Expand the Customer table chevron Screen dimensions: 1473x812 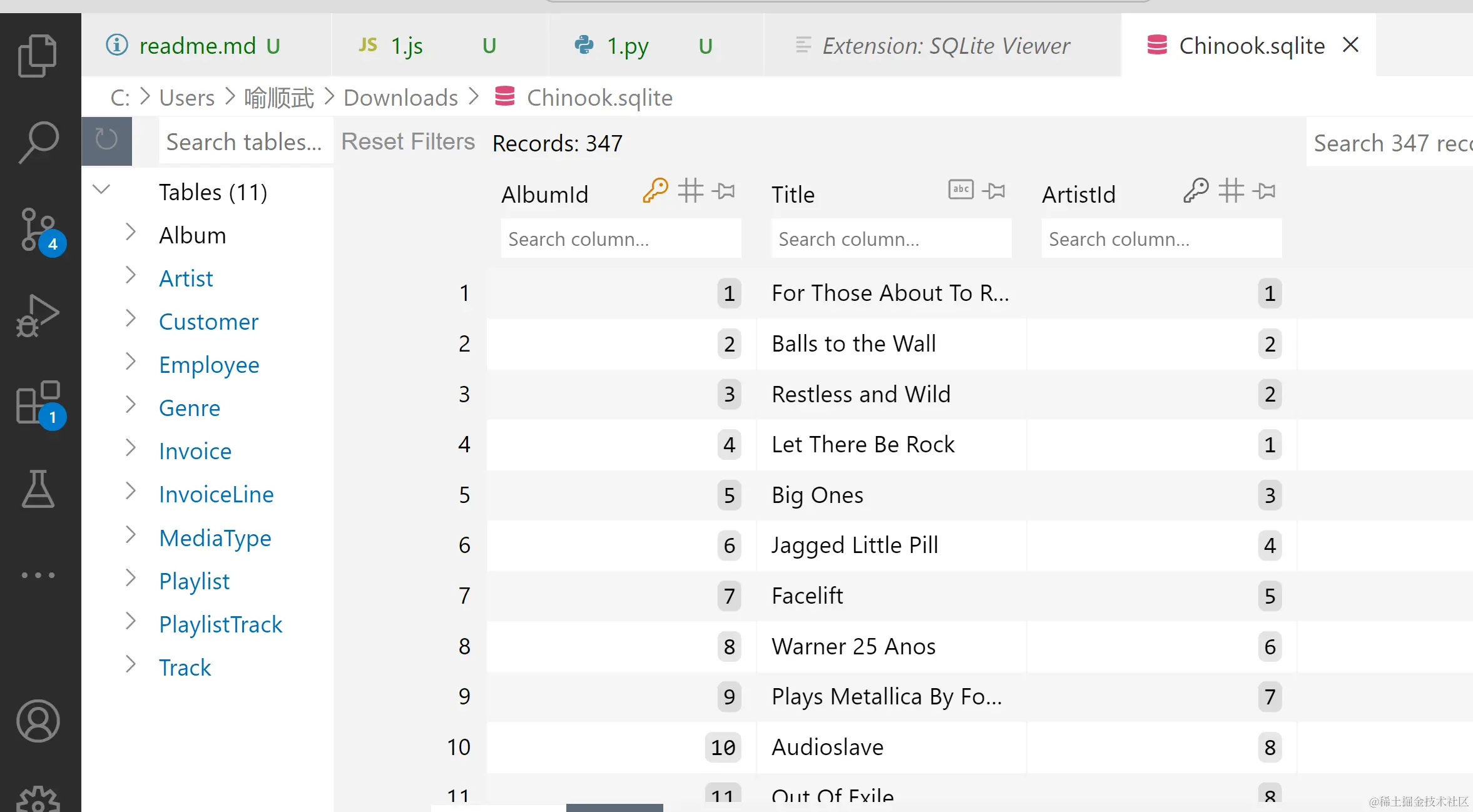pos(130,318)
